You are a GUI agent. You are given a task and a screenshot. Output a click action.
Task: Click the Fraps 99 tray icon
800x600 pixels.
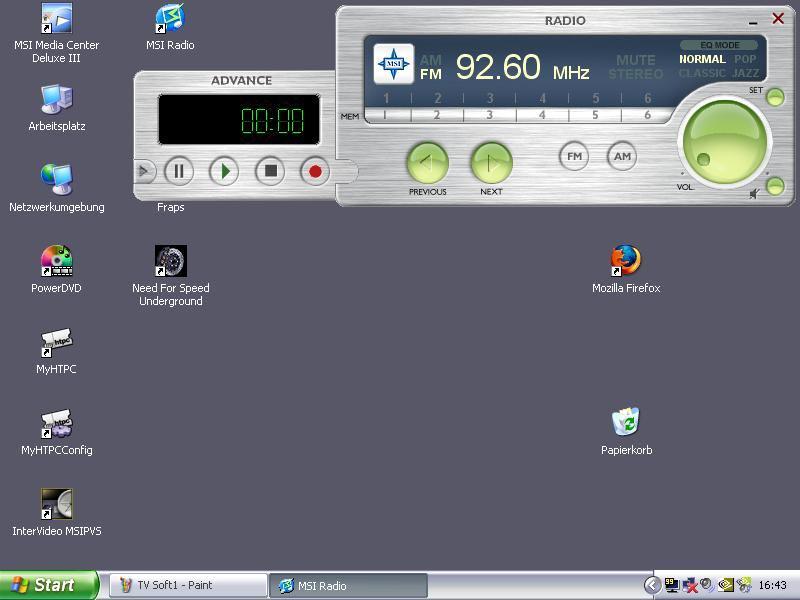pyautogui.click(x=671, y=585)
